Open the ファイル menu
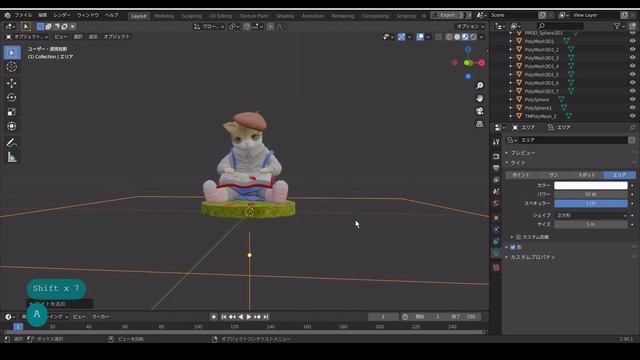 tap(23, 15)
